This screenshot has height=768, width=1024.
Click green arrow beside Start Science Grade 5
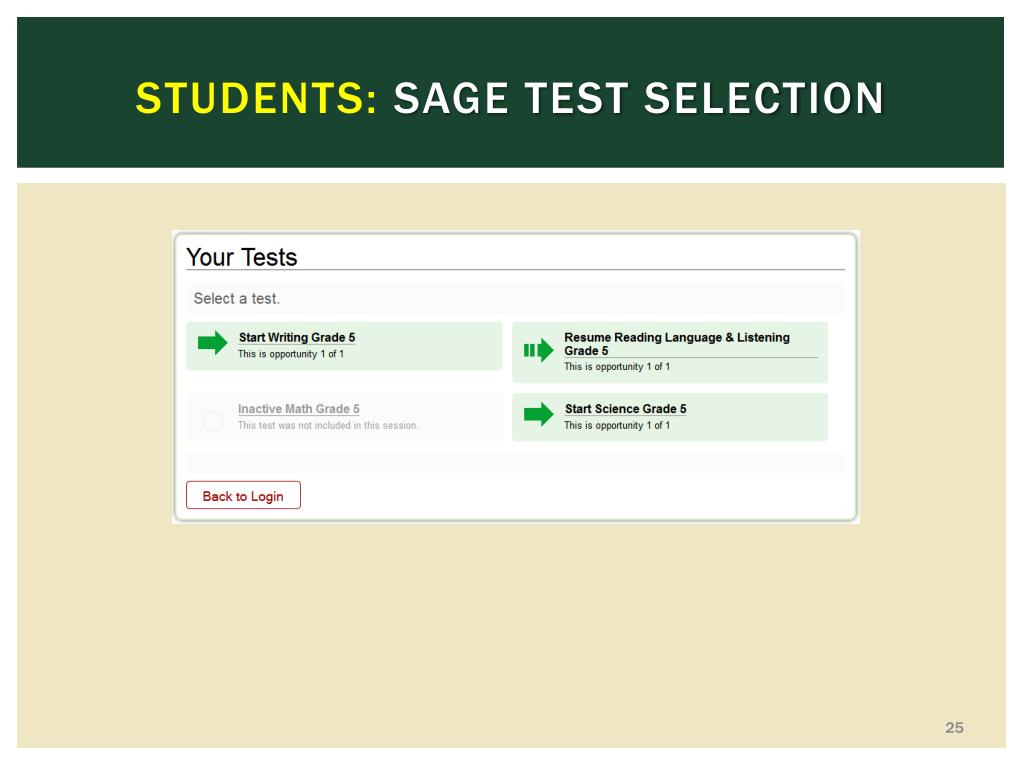[x=538, y=414]
